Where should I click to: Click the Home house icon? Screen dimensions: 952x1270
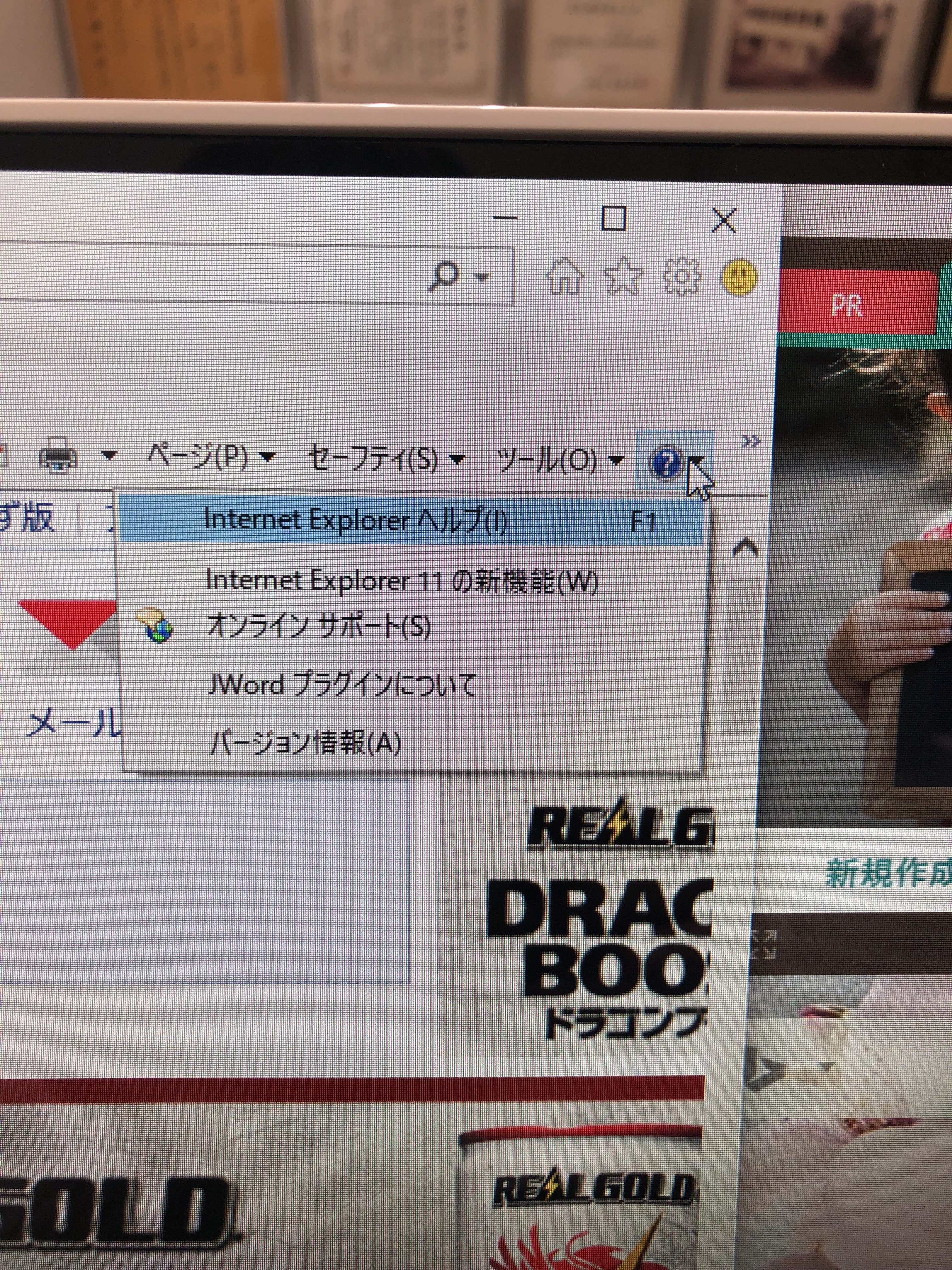[565, 276]
